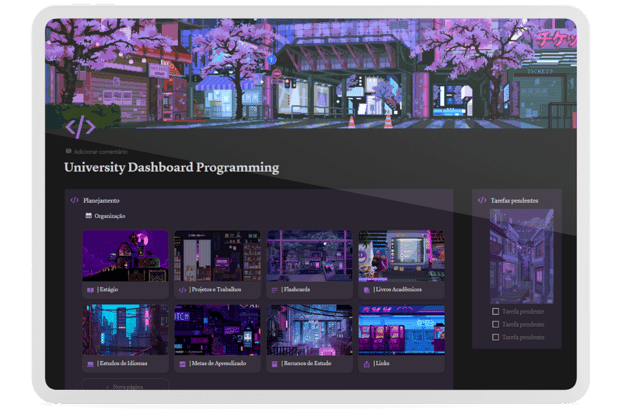Click the alley image under Tarefas pendentes
The width and height of the screenshot is (621, 414).
522,256
